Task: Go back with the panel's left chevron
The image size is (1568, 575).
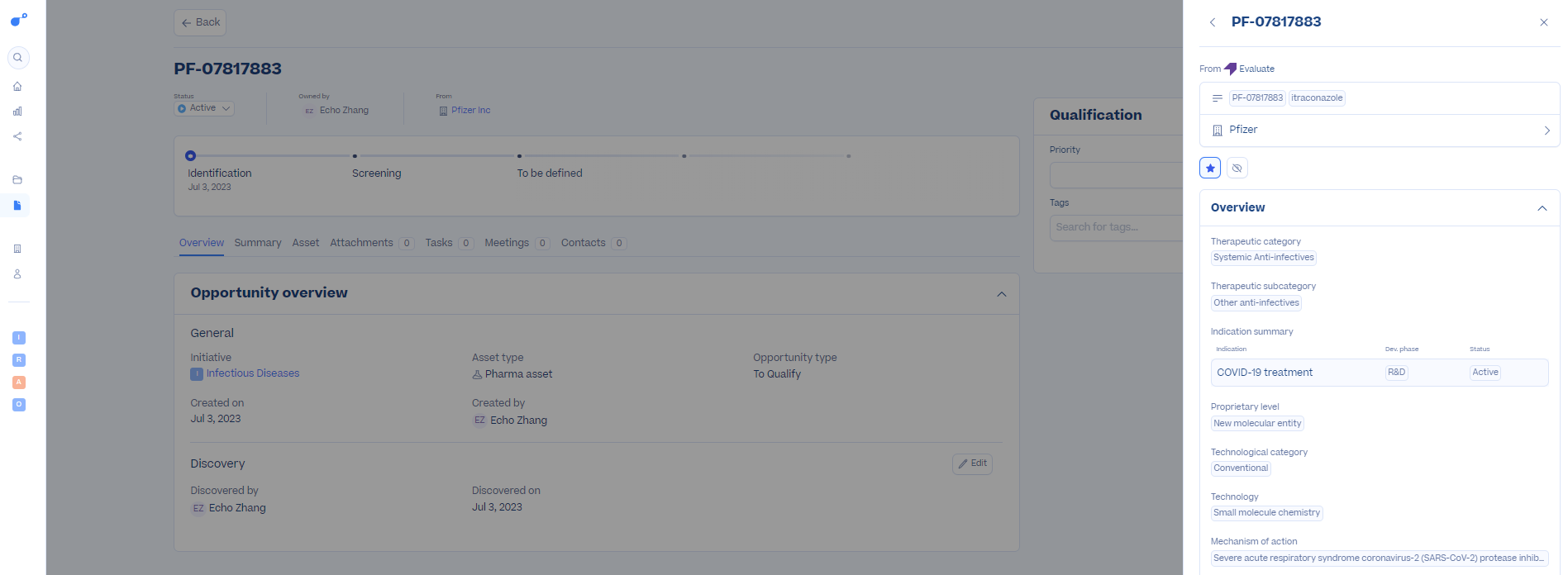Action: click(1213, 22)
